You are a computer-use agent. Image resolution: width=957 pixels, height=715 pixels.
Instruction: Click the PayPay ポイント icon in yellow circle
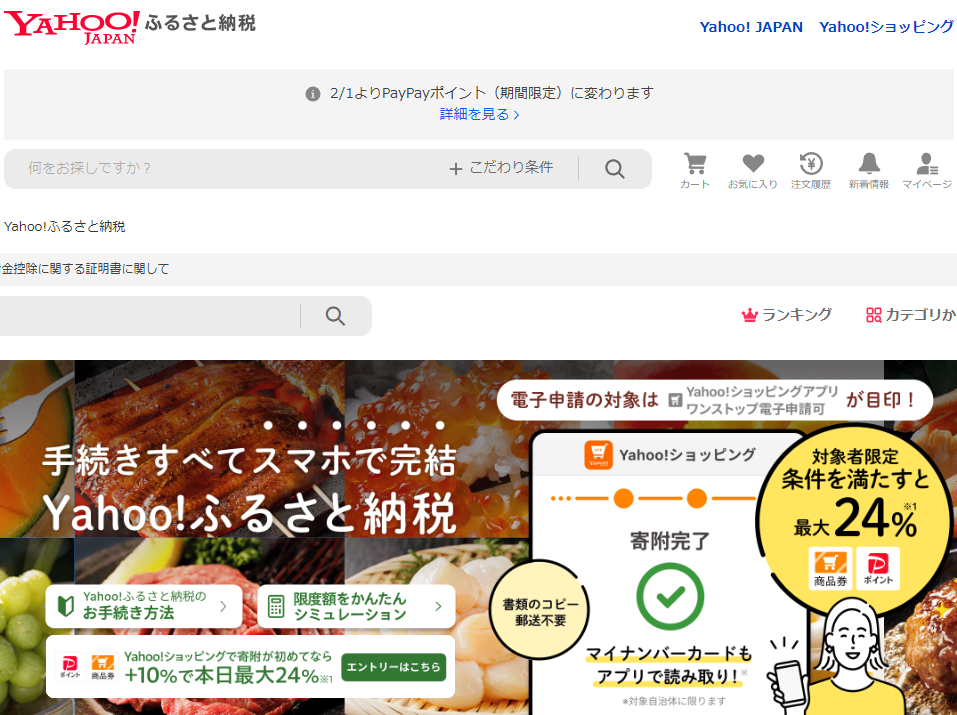point(878,568)
